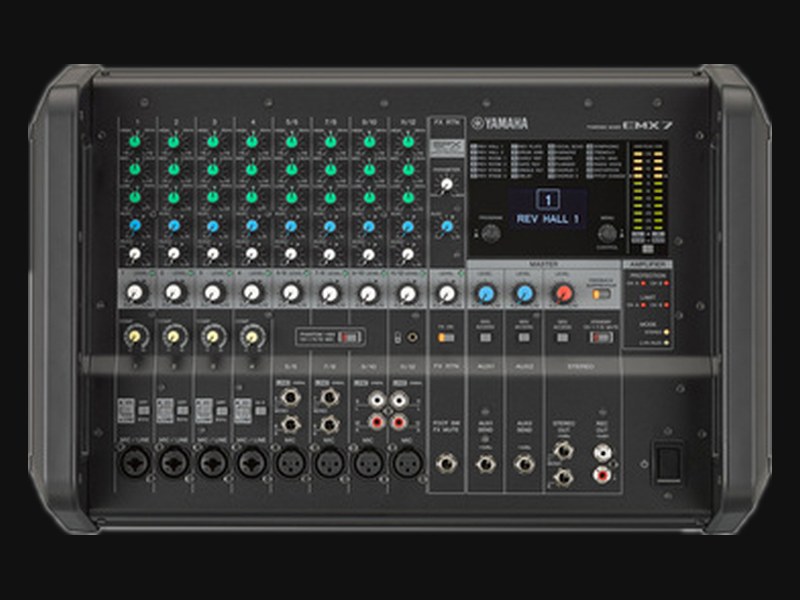The width and height of the screenshot is (800, 600).
Task: Toggle the small switch above channel 1 MIC/LINE input
Action: click(144, 410)
